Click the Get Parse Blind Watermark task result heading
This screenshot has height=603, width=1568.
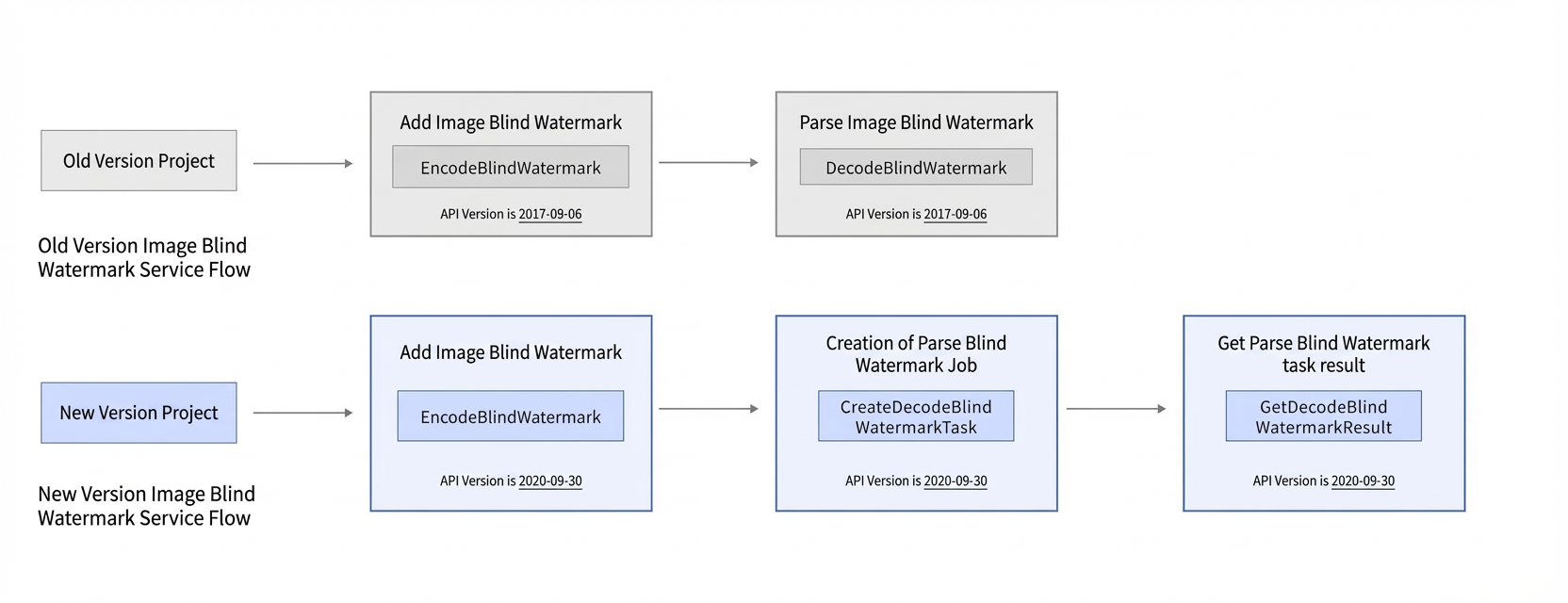point(1324,354)
